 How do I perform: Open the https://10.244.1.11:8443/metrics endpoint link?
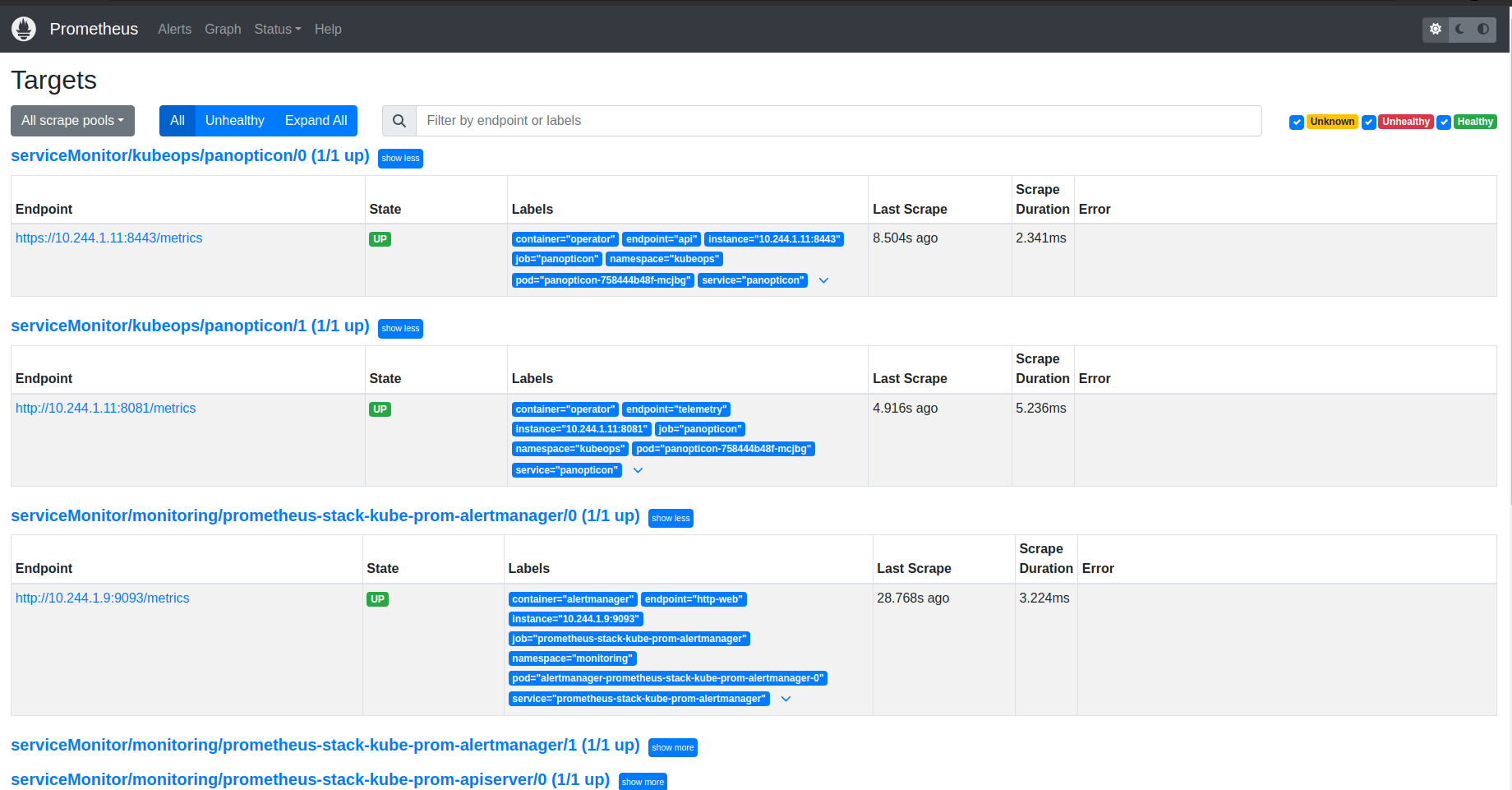click(108, 238)
